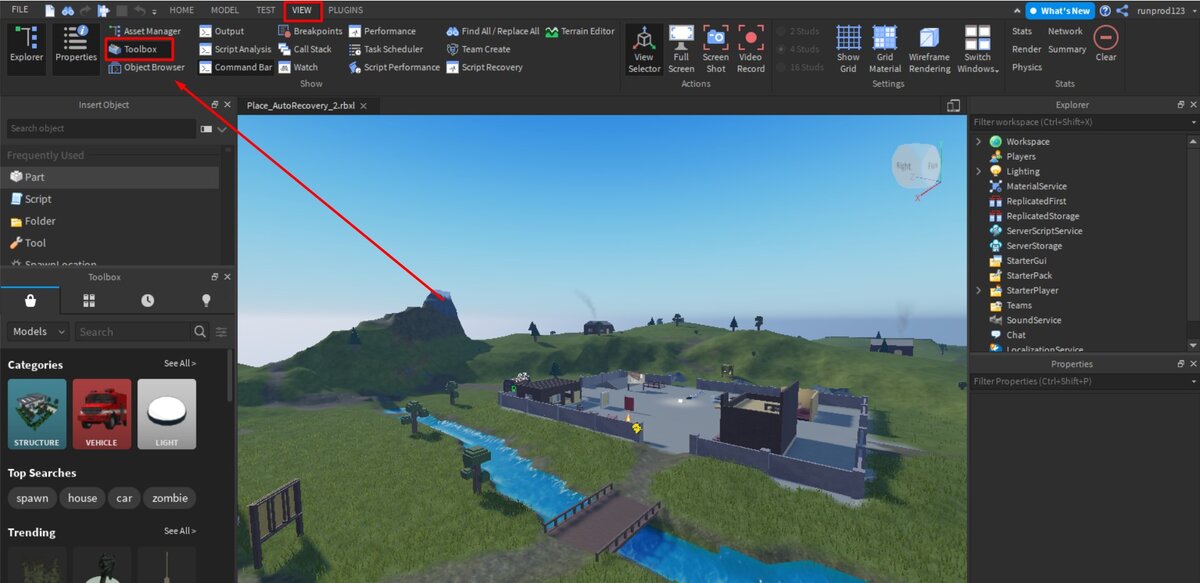Select the 16 Studs grid option
This screenshot has width=1200, height=583.
(x=801, y=67)
